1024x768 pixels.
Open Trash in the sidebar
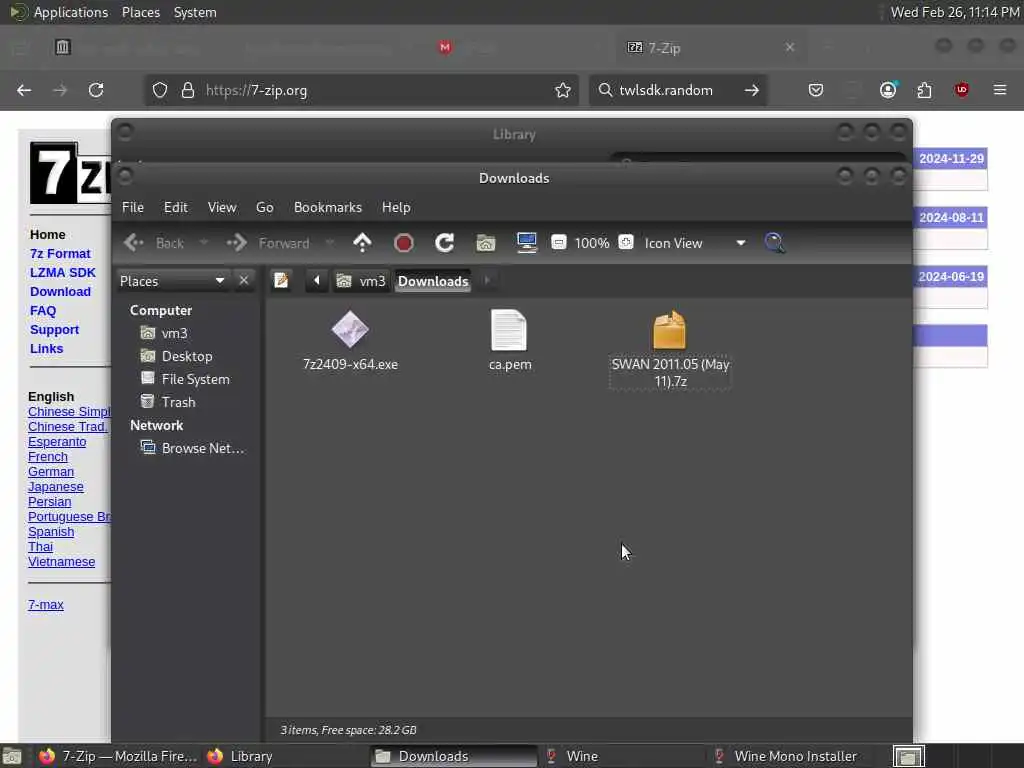tap(168, 402)
